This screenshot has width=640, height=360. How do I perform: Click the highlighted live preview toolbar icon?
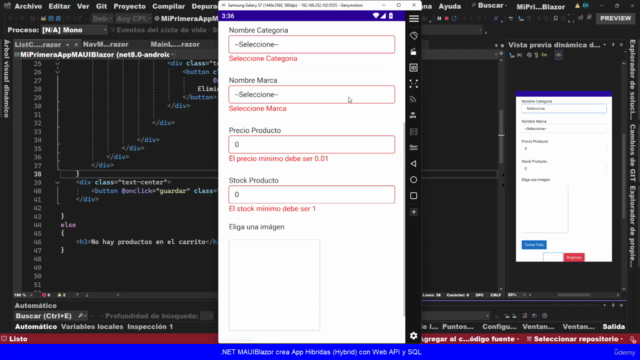click(x=558, y=55)
